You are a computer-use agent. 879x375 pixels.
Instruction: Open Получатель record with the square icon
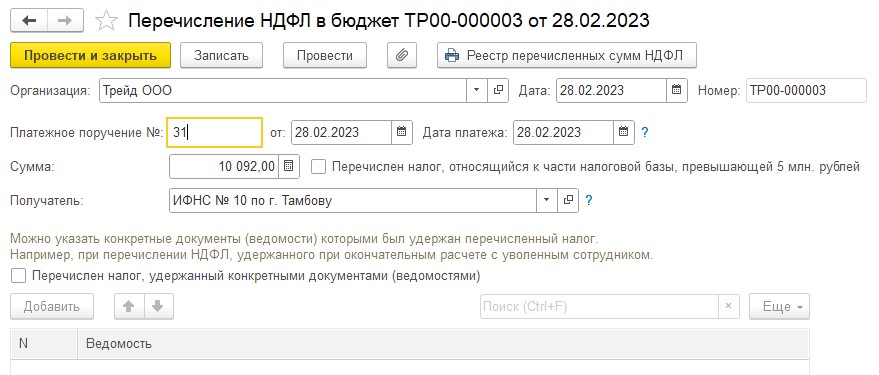[x=568, y=200]
